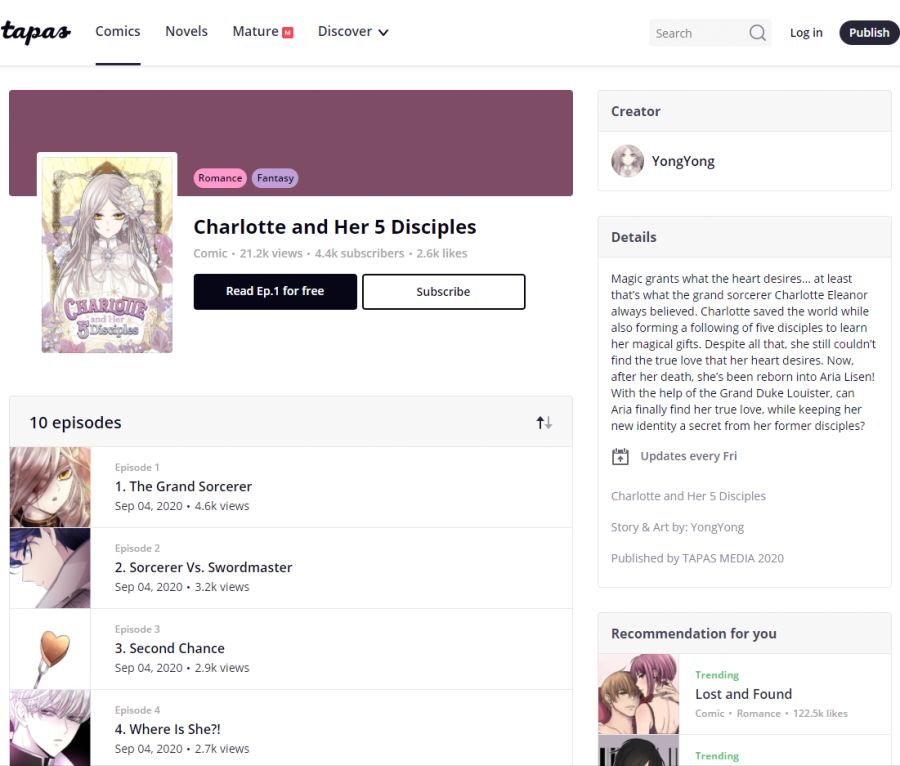Click 'Updates every Fri' text
The image size is (900, 766).
point(688,456)
